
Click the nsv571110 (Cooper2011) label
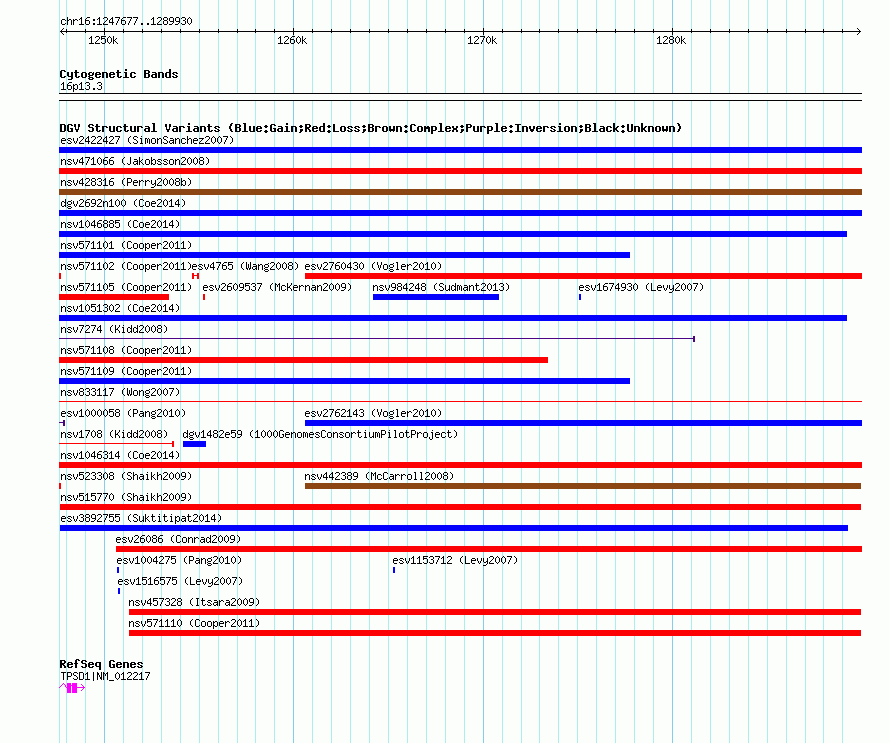click(x=194, y=623)
